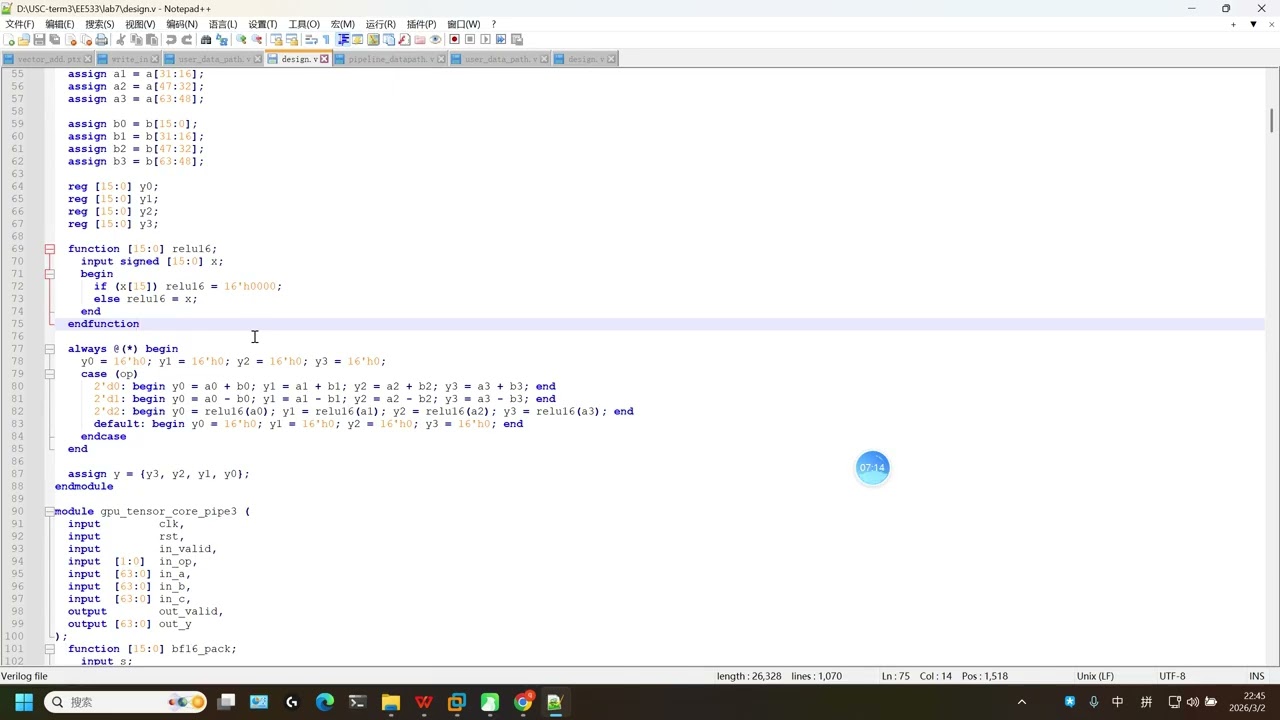Image resolution: width=1280 pixels, height=720 pixels.
Task: Switch to the vector_add.ptx tab
Action: (x=50, y=59)
